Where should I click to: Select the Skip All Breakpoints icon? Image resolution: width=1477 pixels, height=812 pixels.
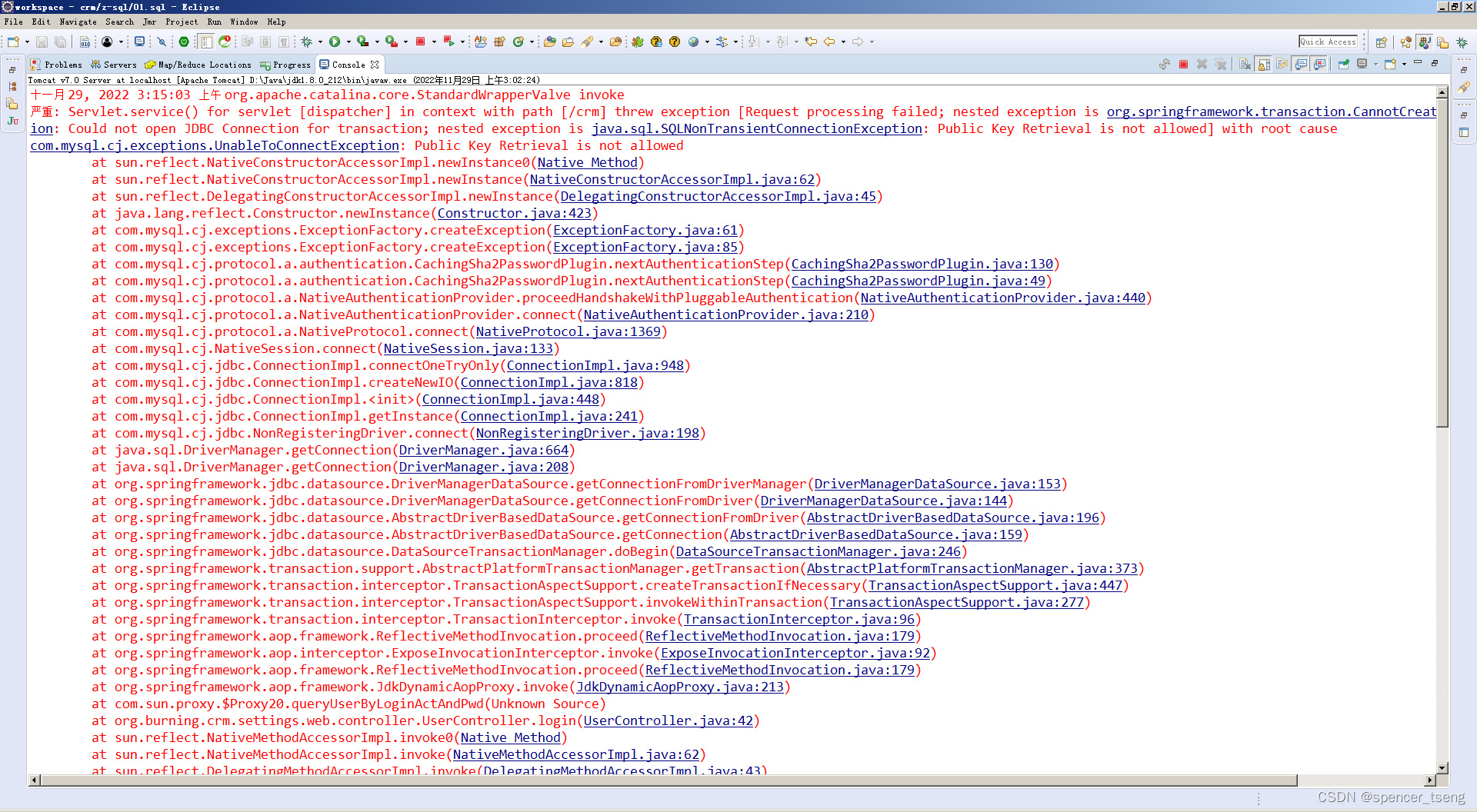click(x=162, y=42)
